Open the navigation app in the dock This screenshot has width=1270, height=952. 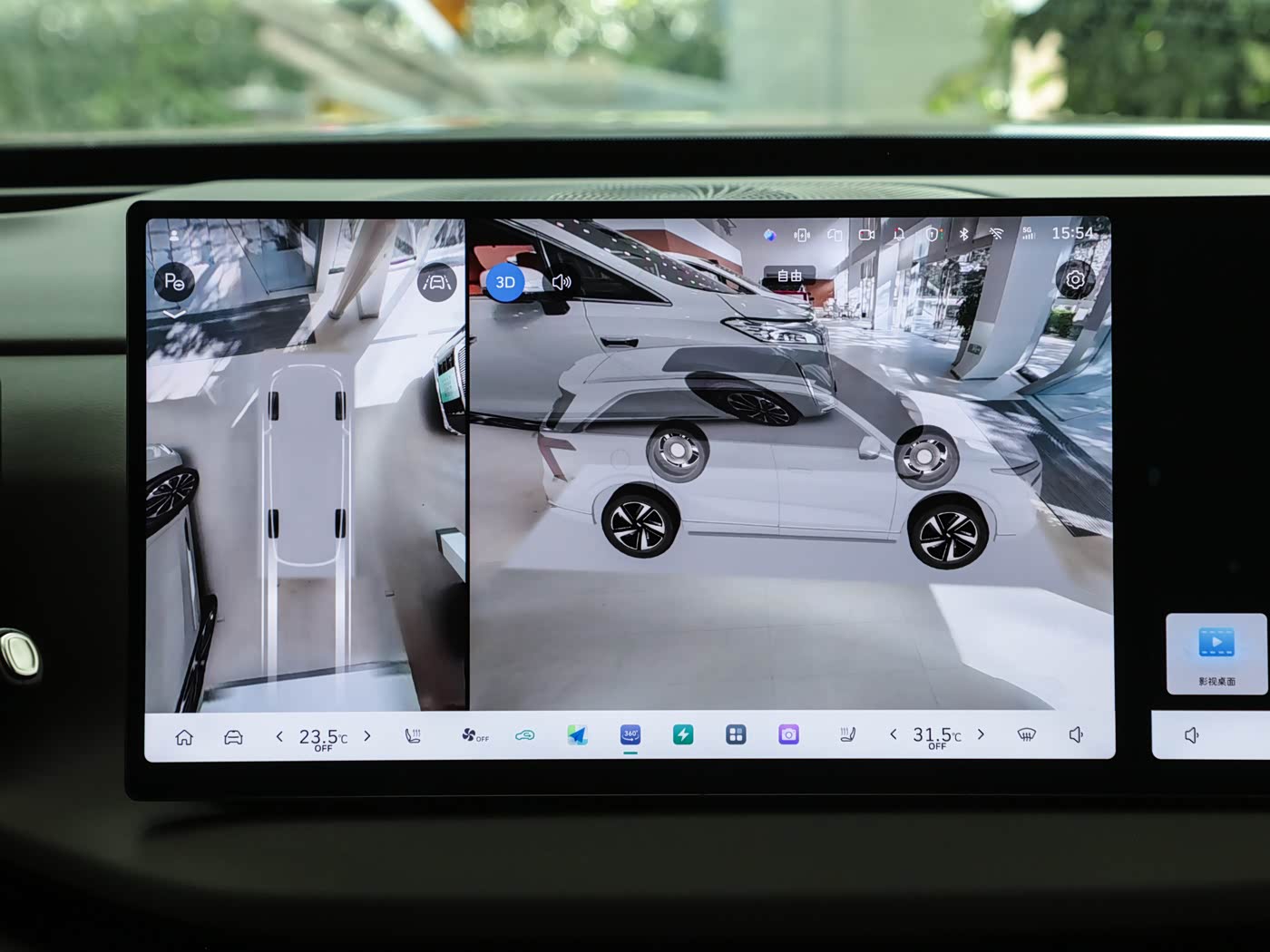[x=577, y=735]
